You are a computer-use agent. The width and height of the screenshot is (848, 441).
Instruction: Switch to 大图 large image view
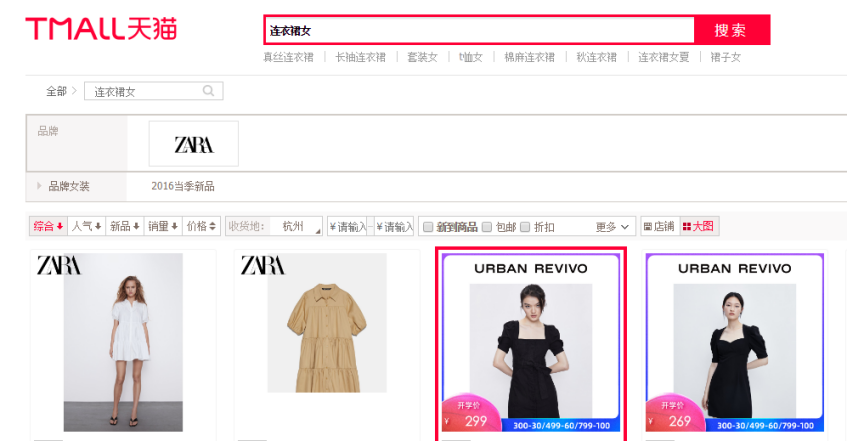coord(698,226)
